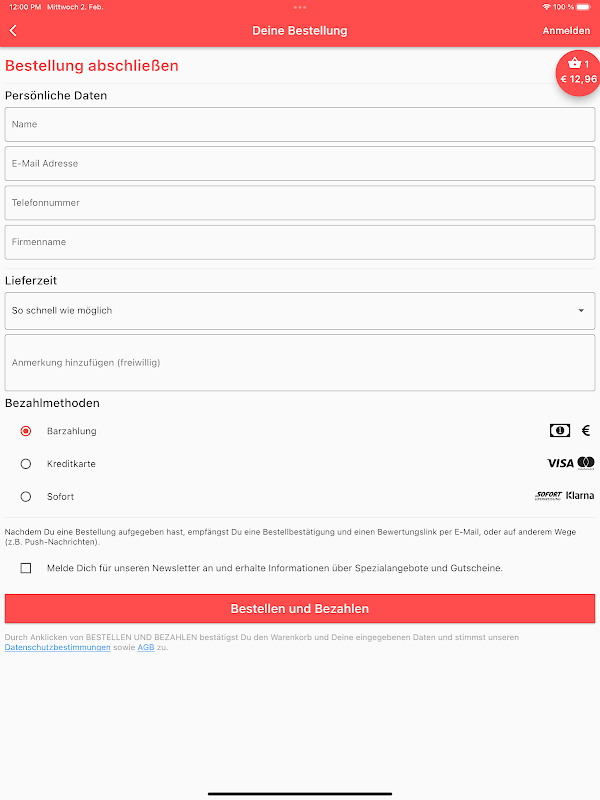
Task: Click the Mastercard logo icon
Action: [x=586, y=463]
